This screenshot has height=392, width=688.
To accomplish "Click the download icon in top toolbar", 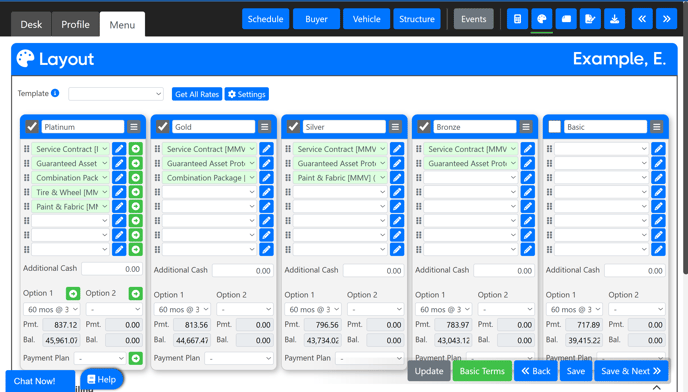I will click(615, 19).
